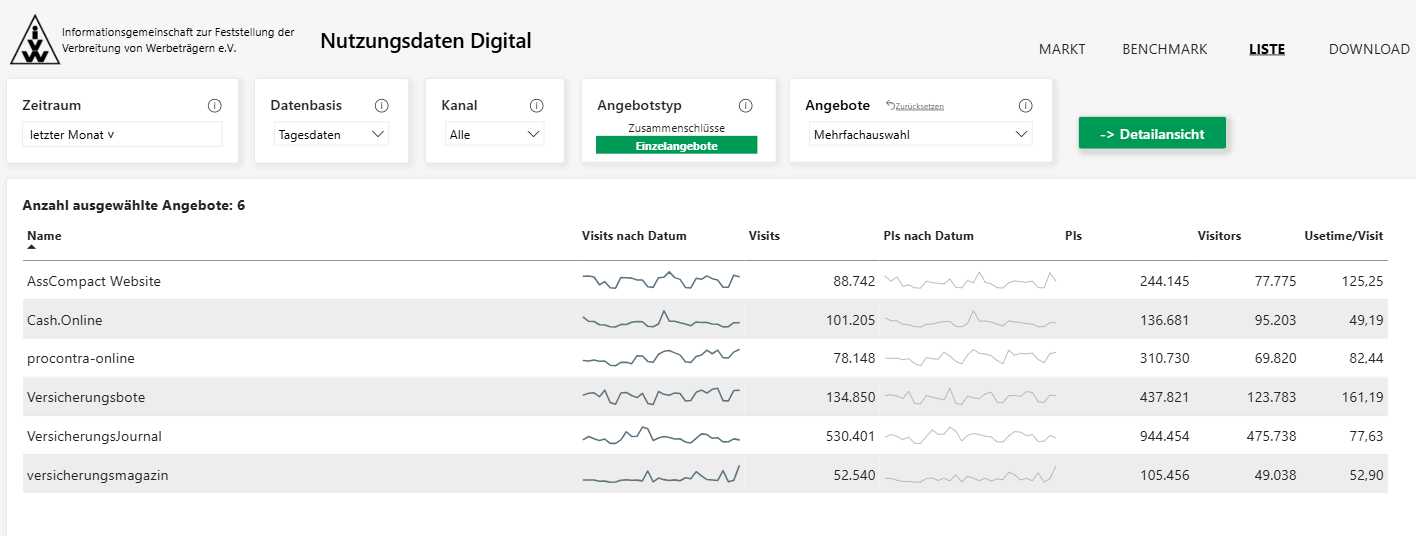The image size is (1416, 536).
Task: Open the Kanal info icon
Action: coord(536,105)
